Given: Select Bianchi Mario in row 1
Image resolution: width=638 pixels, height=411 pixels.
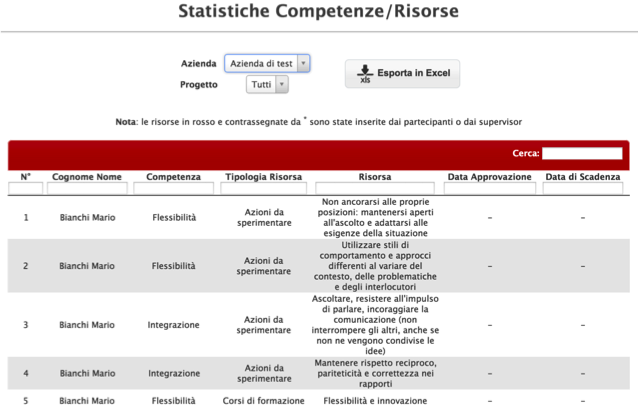Looking at the screenshot, I should click(x=87, y=218).
